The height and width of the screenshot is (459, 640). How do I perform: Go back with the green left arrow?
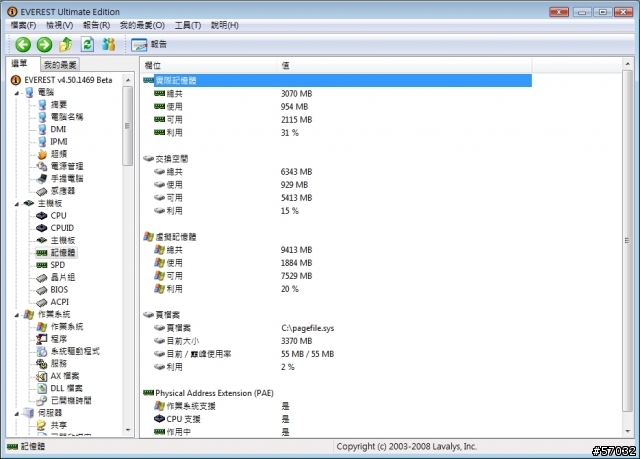coord(23,44)
